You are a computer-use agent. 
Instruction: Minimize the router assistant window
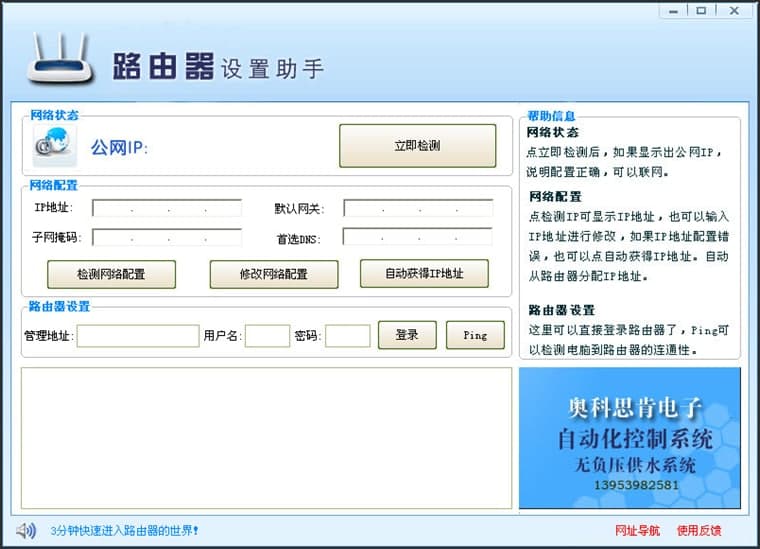pos(673,11)
